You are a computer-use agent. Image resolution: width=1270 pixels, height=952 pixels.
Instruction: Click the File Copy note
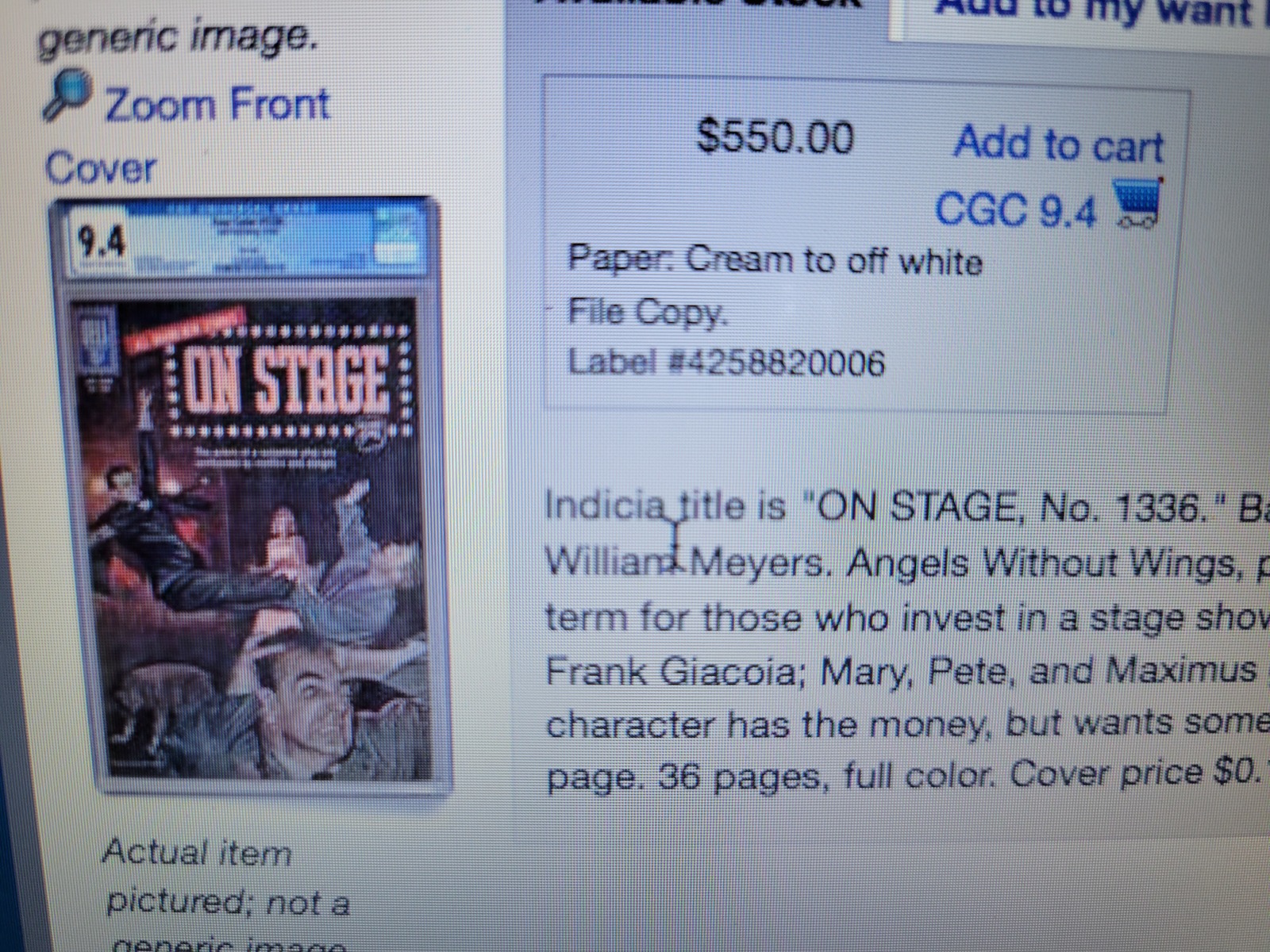point(647,312)
